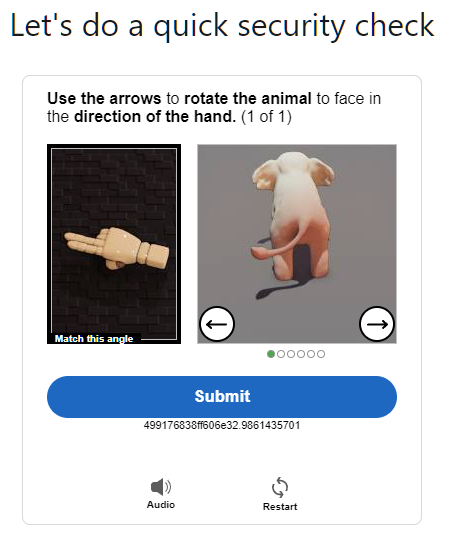Click the right arrow to rotate the animal
This screenshot has height=544, width=452.
click(377, 324)
